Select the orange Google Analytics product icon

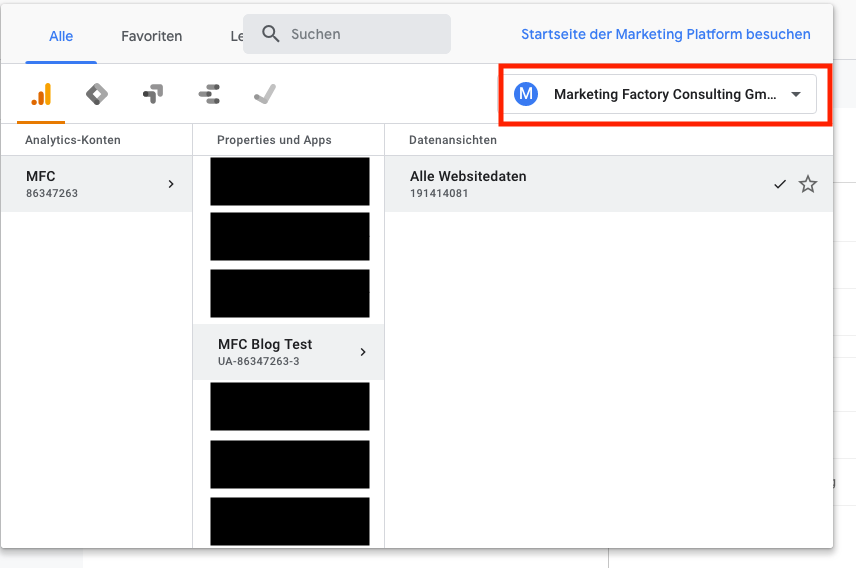pyautogui.click(x=41, y=95)
